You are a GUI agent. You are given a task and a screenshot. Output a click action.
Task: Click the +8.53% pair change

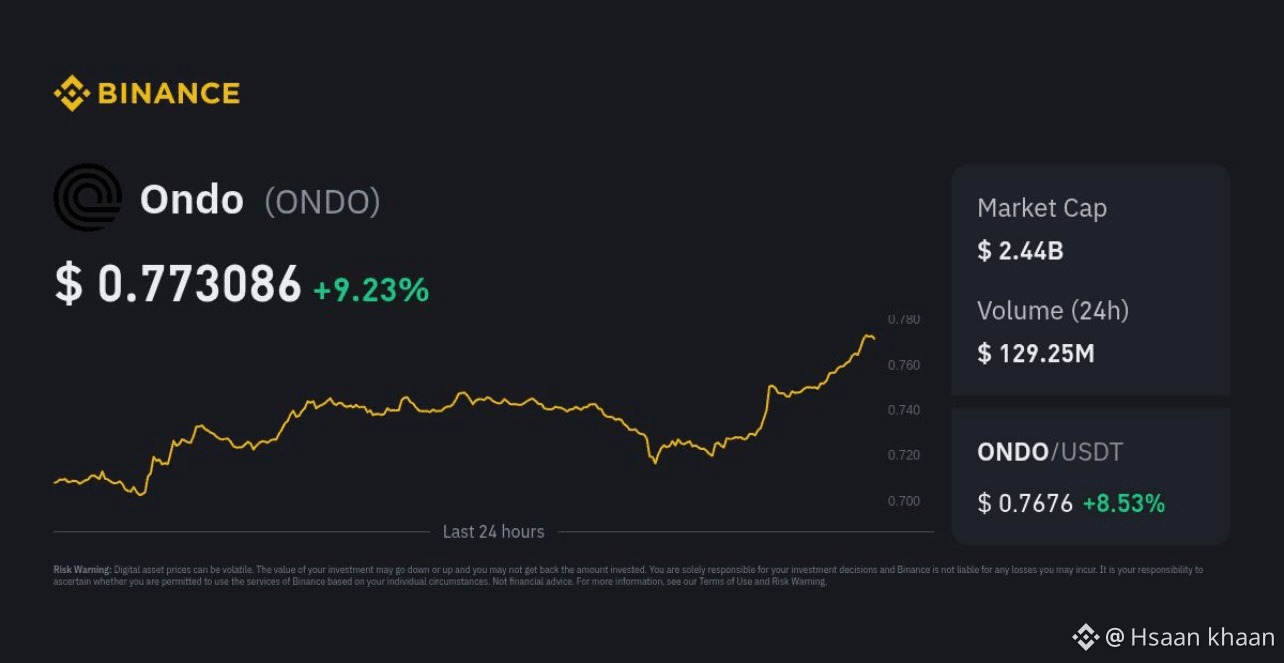point(1124,503)
